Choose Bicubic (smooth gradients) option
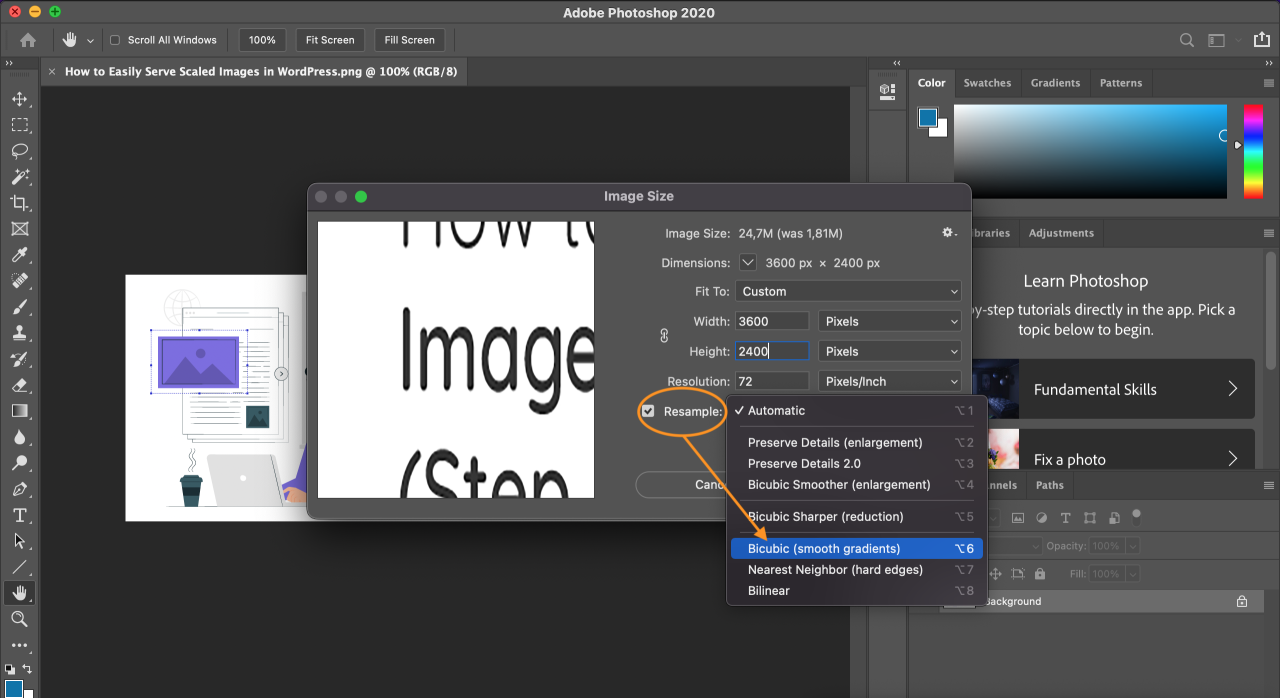This screenshot has width=1280, height=698. tap(824, 548)
